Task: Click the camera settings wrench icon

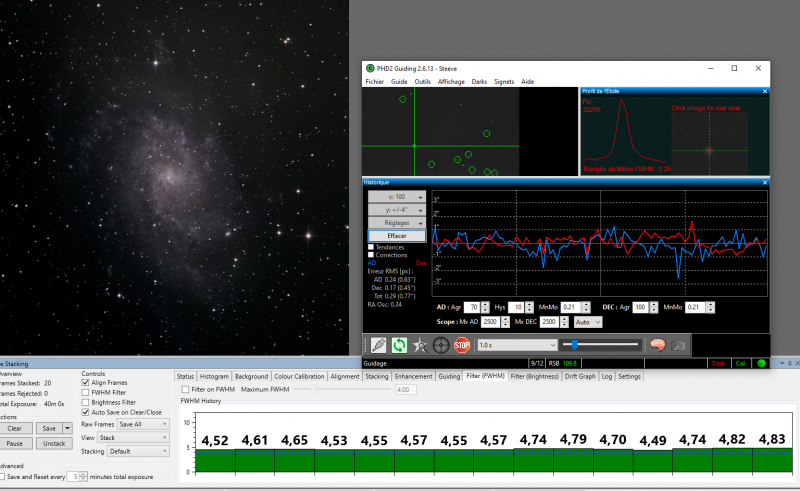Action: click(x=679, y=345)
